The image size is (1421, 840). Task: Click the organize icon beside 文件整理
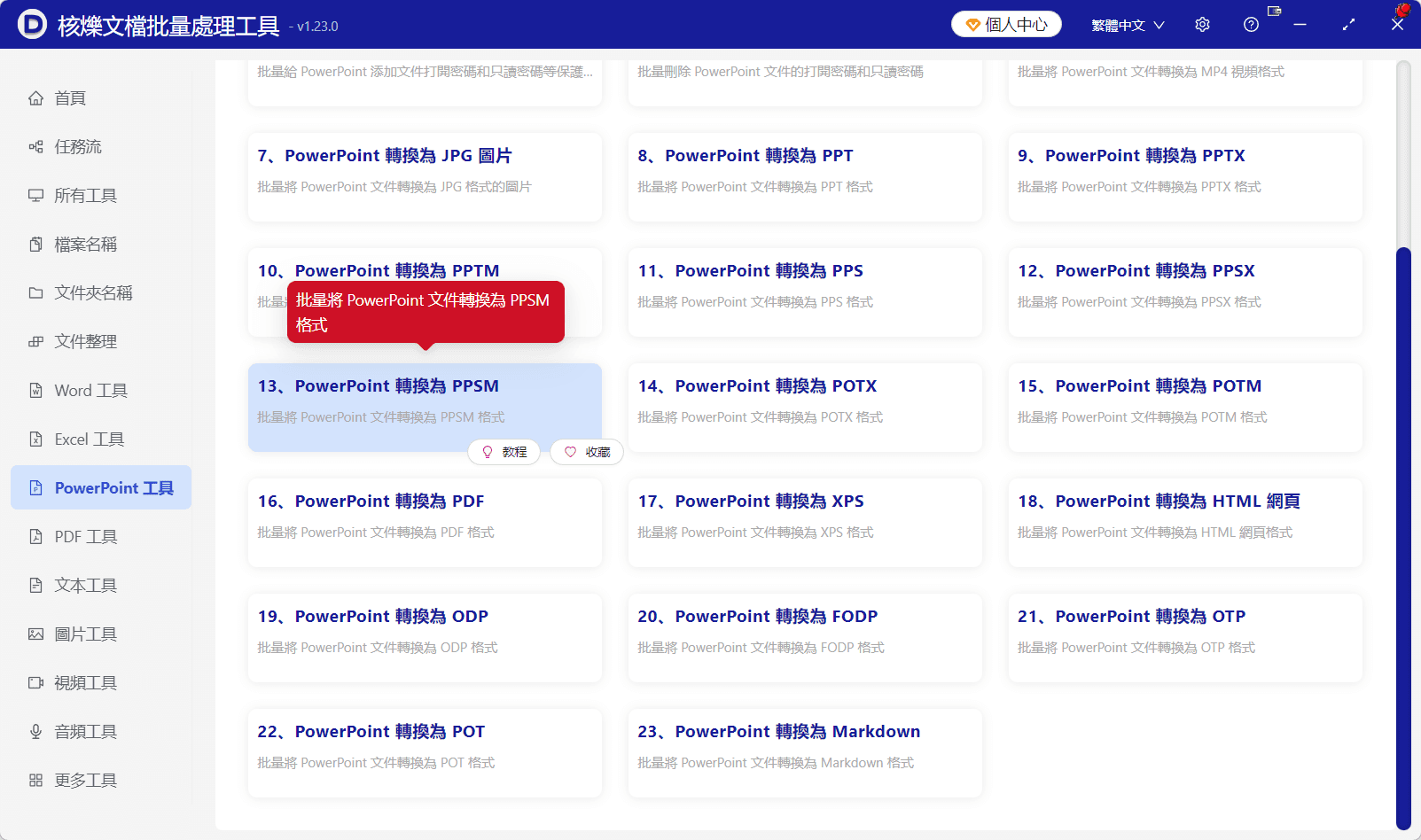point(35,342)
